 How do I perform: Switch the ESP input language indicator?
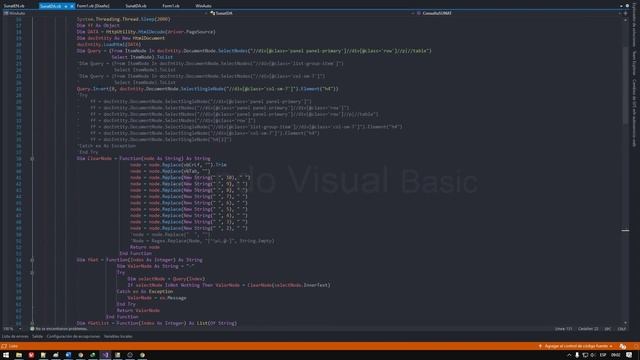point(603,355)
